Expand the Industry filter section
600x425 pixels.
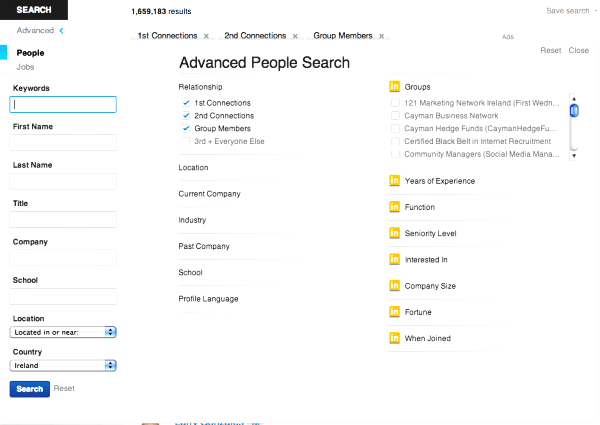coord(192,220)
